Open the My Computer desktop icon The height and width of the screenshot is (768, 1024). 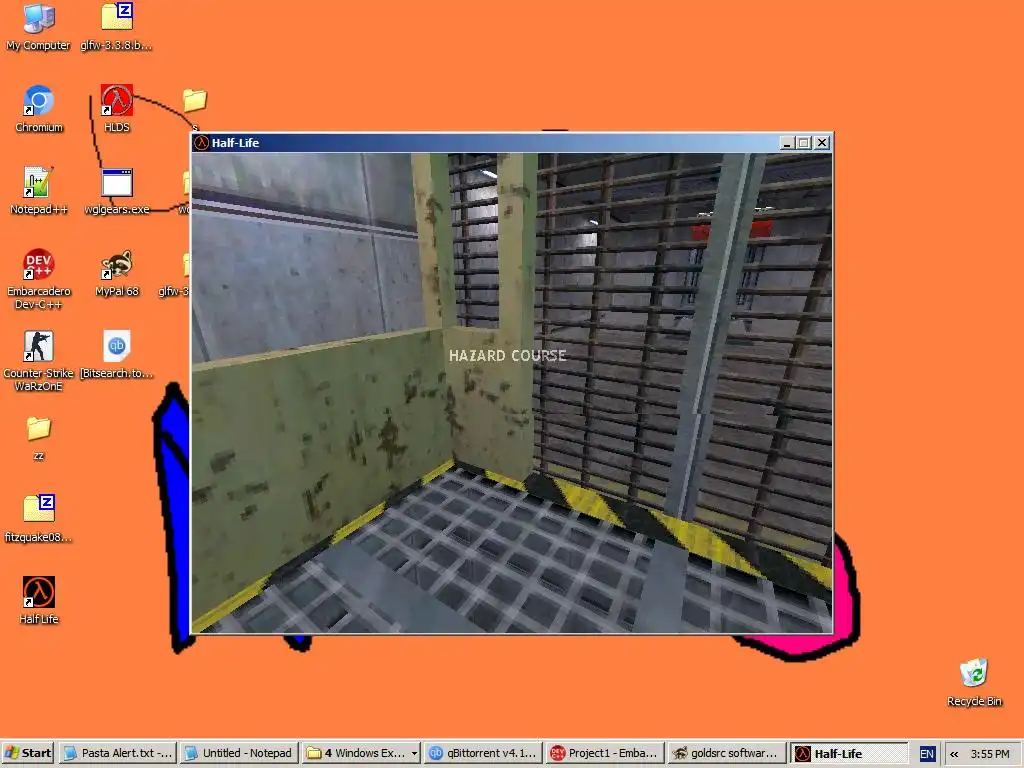[39, 27]
